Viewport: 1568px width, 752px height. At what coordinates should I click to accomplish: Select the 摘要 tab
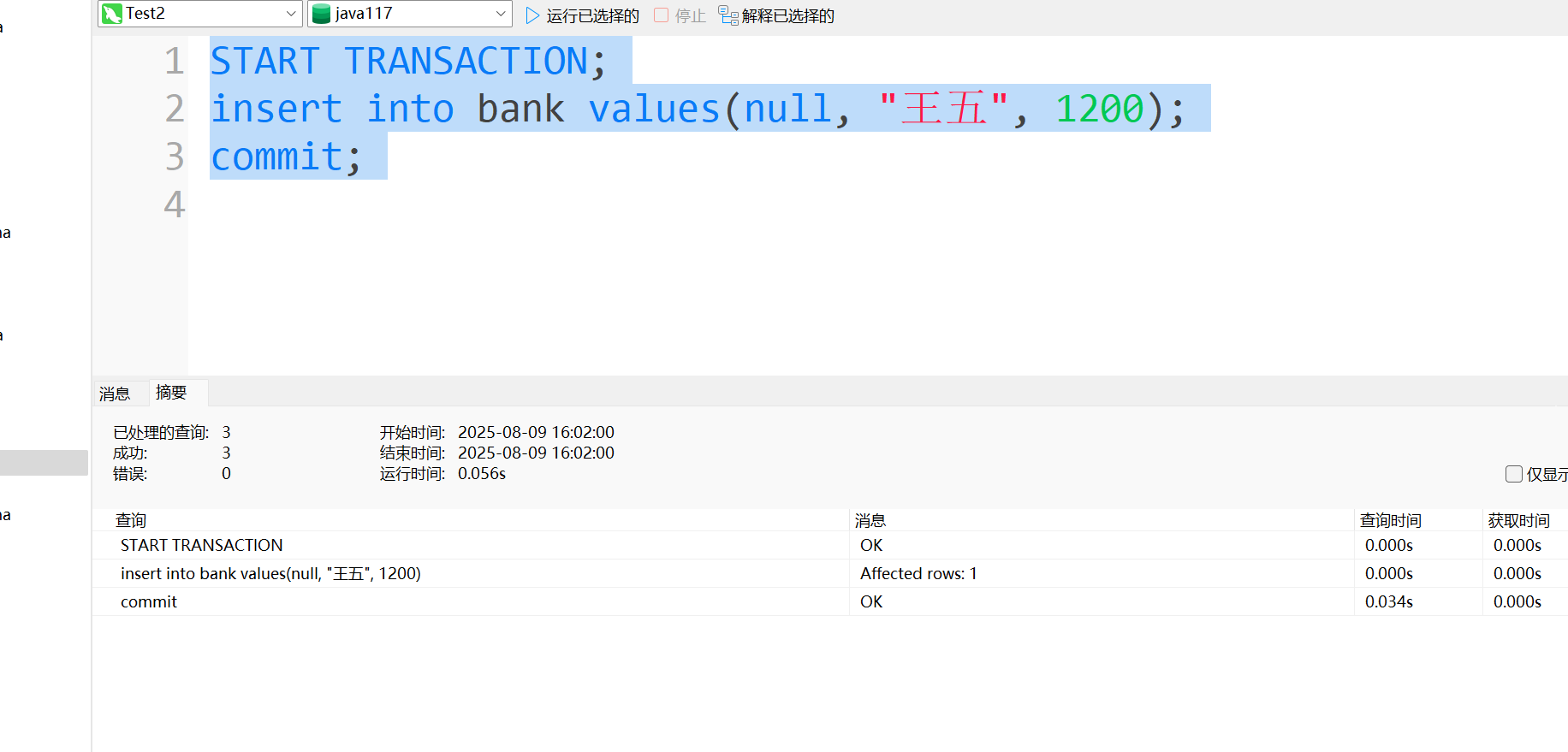[171, 393]
